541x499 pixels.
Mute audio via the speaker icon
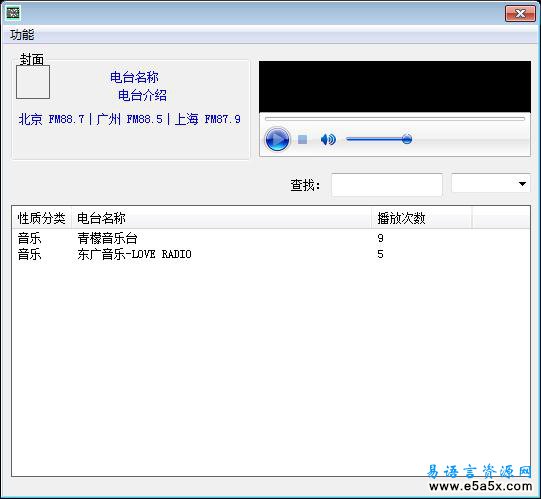(328, 139)
